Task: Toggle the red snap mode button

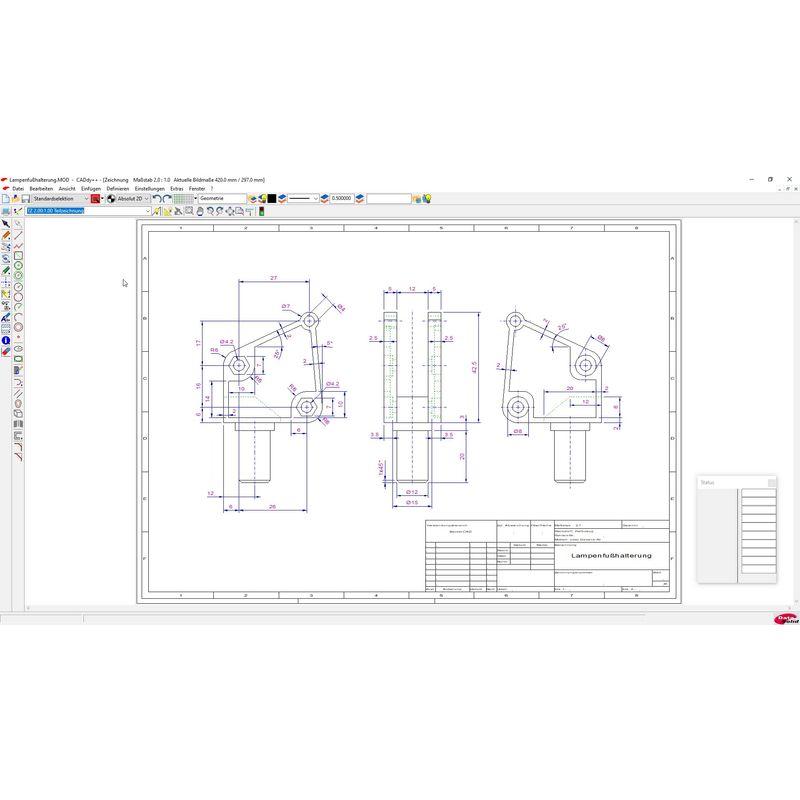Action: click(95, 199)
